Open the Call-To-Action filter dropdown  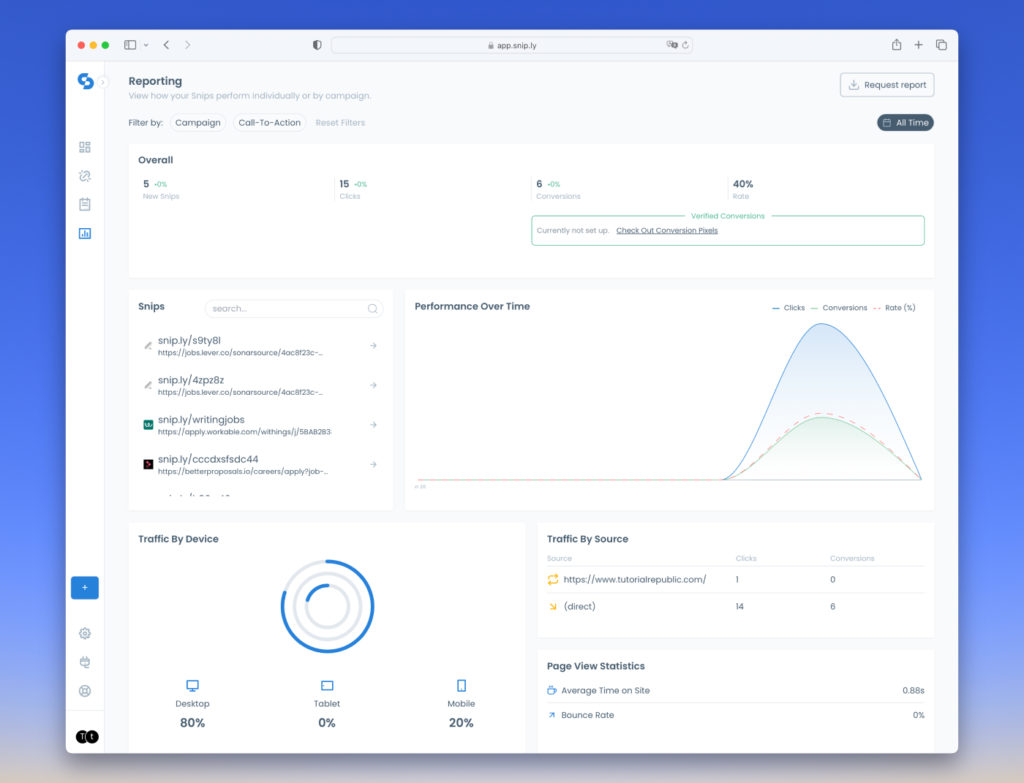tap(269, 123)
